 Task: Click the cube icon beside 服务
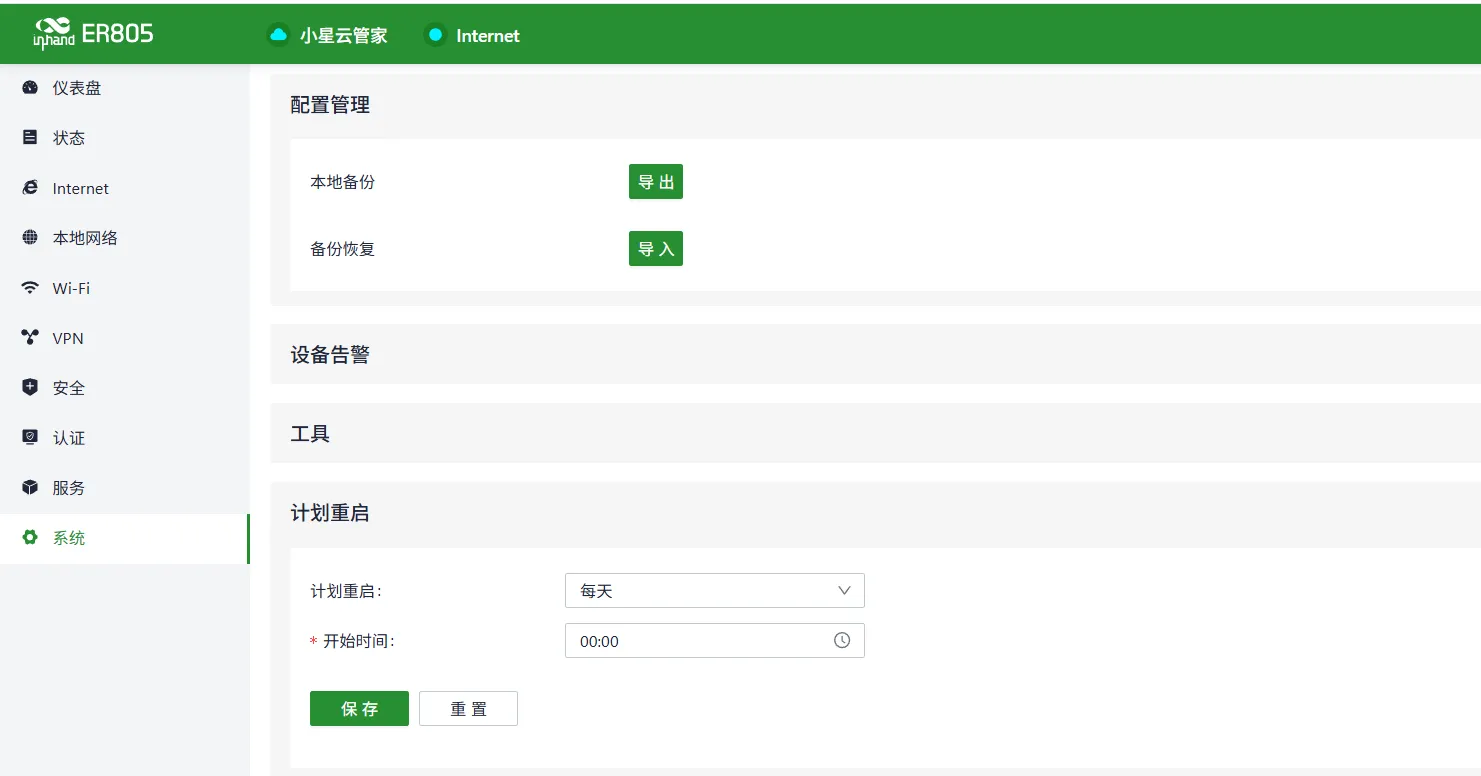(30, 488)
